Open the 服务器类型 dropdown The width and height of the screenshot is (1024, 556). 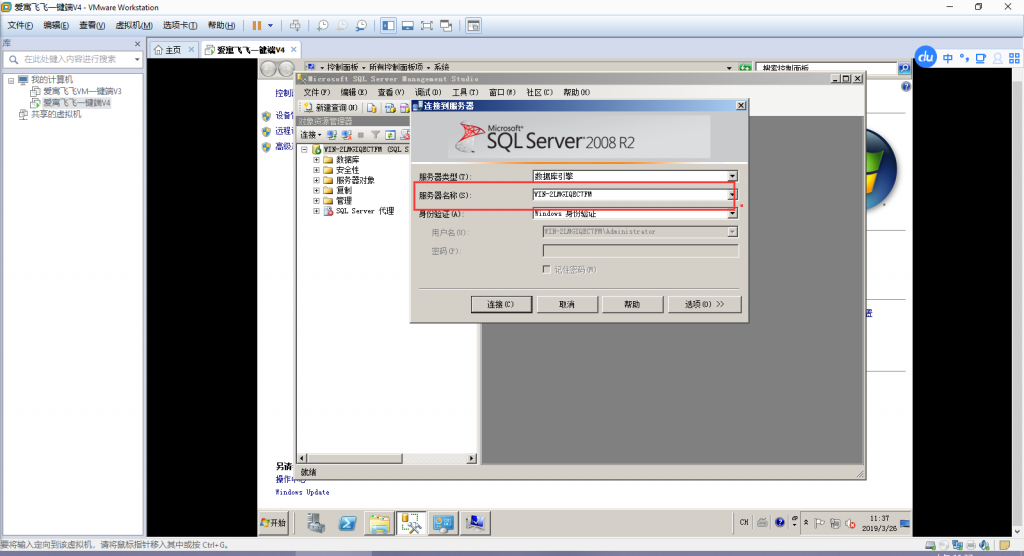click(732, 176)
